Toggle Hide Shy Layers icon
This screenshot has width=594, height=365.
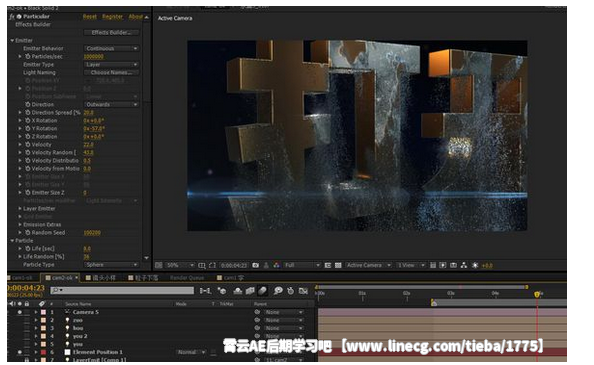pos(238,291)
